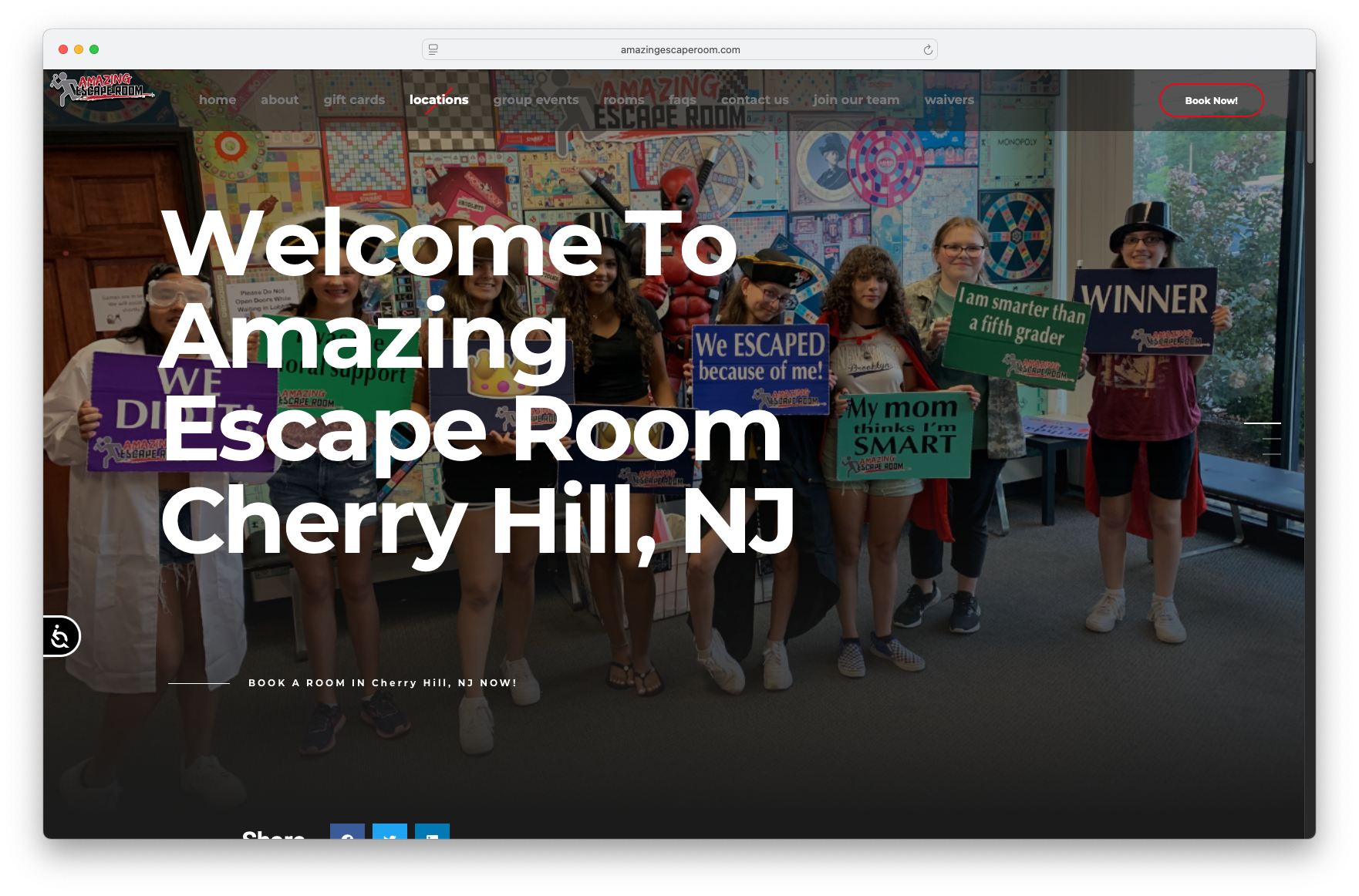The height and width of the screenshot is (896, 1359).
Task: Go to the gift cards page
Action: (x=354, y=100)
